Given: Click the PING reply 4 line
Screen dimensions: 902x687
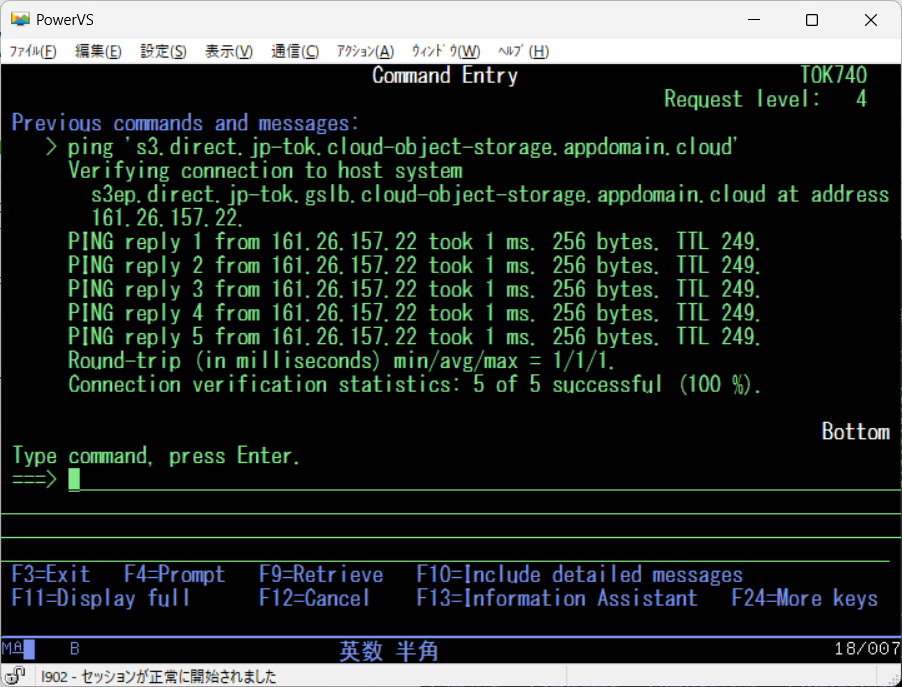Looking at the screenshot, I should [x=414, y=313].
